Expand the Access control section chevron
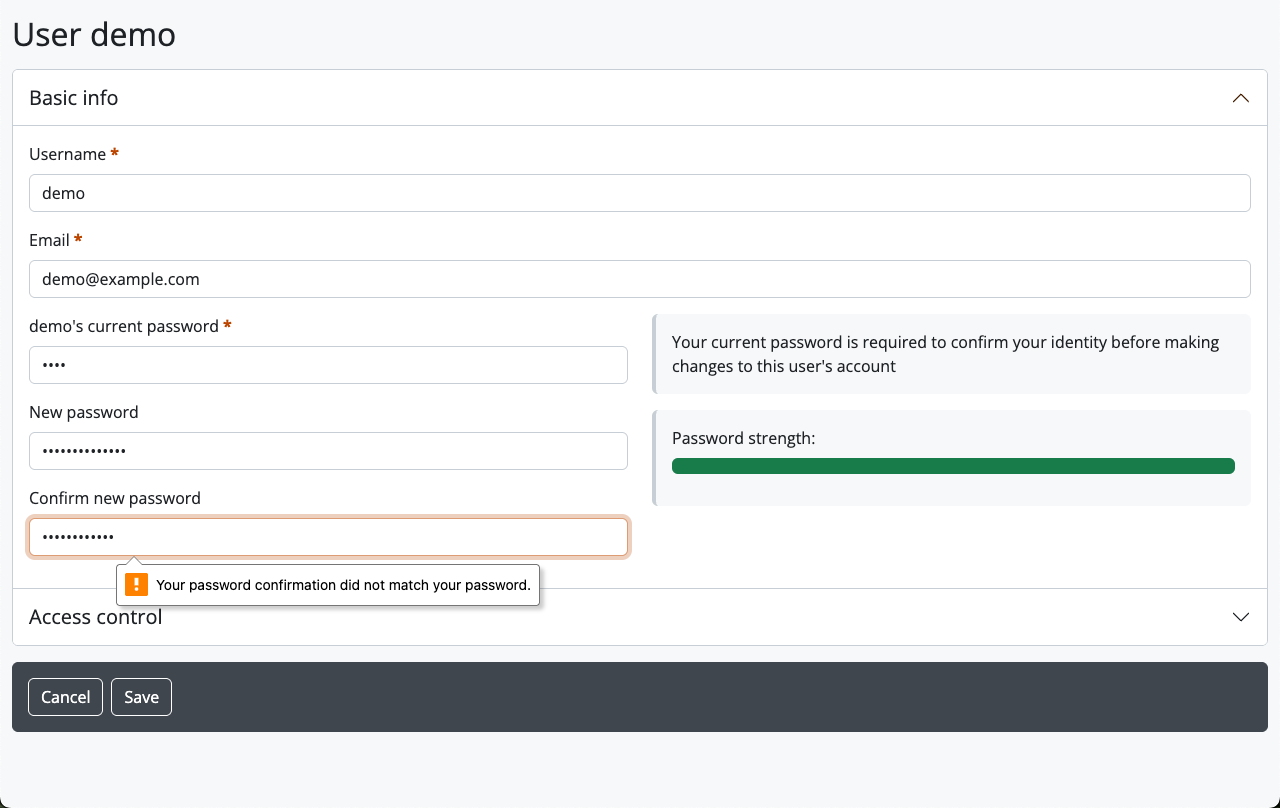The height and width of the screenshot is (808, 1280). click(1240, 617)
